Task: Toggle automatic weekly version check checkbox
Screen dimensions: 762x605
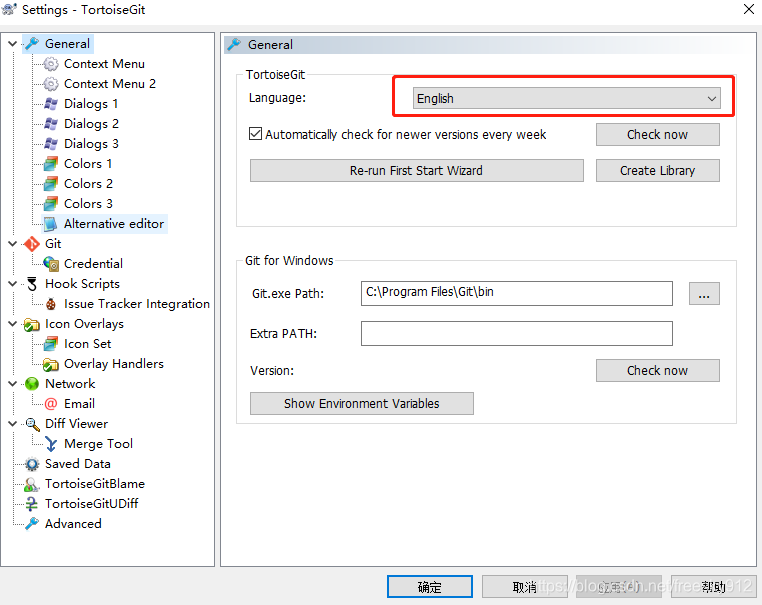Action: (256, 134)
